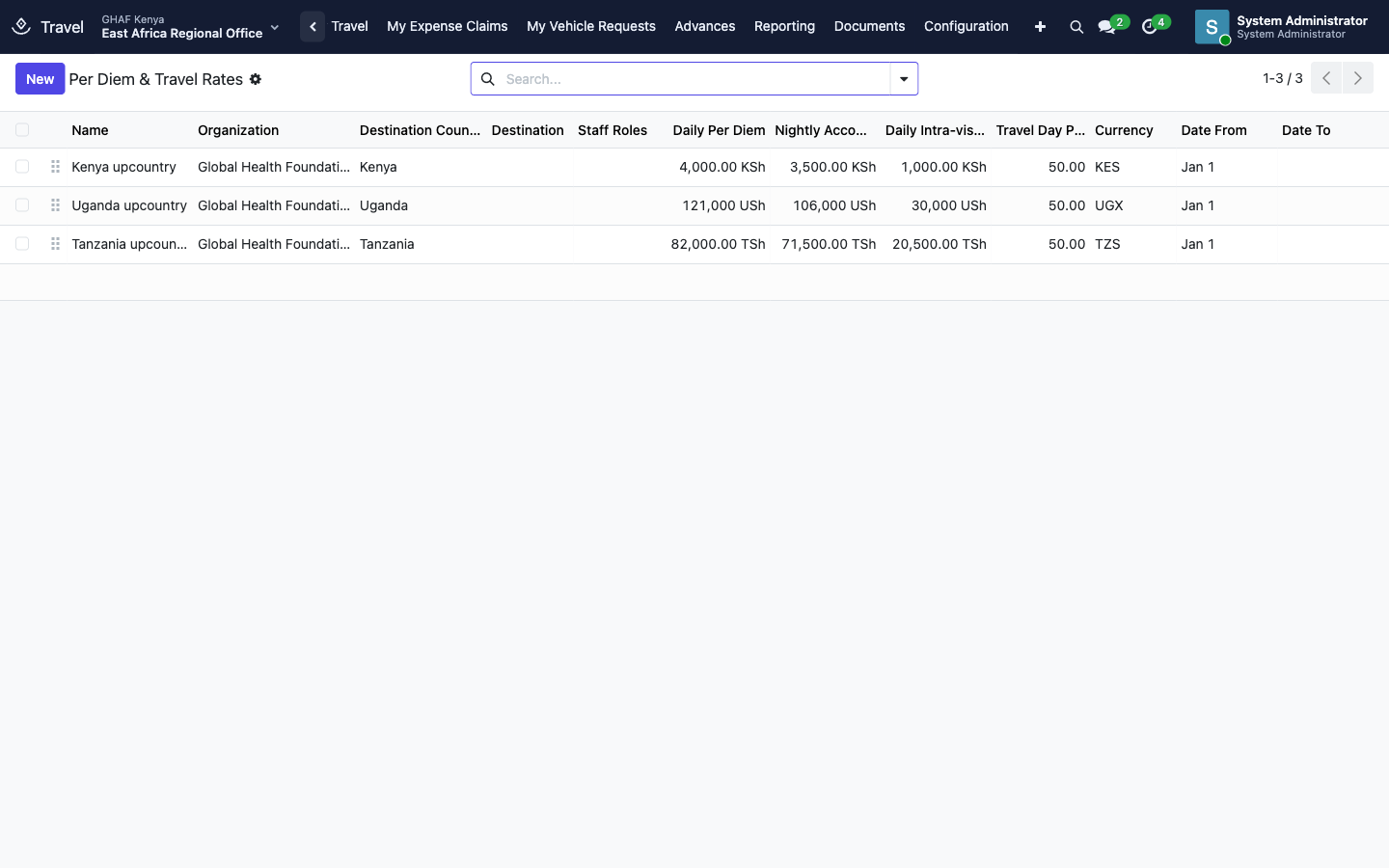Open global search magnifier in top bar
The width and height of the screenshot is (1389, 868).
pos(1076,27)
